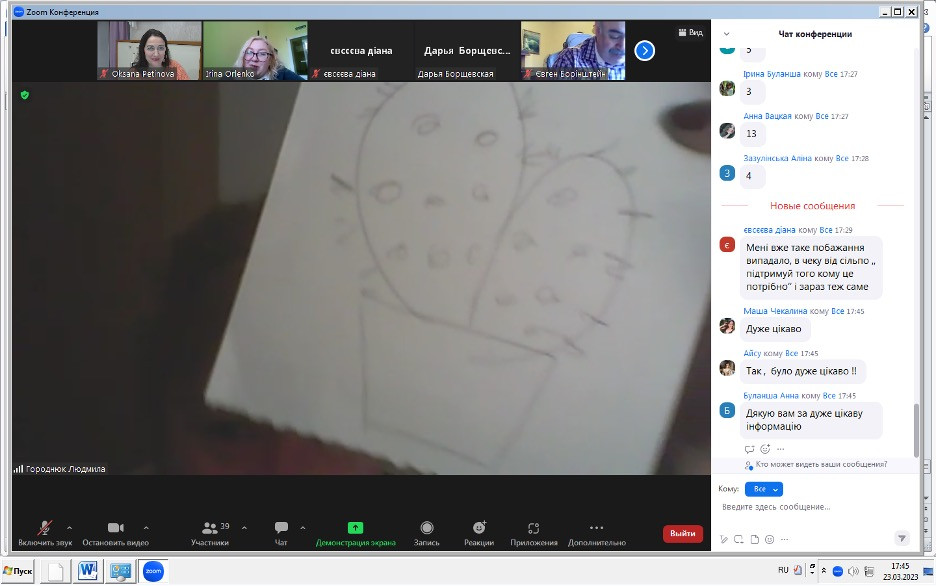Show next participants in video strip
Viewport: 936px width, 586px height.
pyautogui.click(x=645, y=51)
